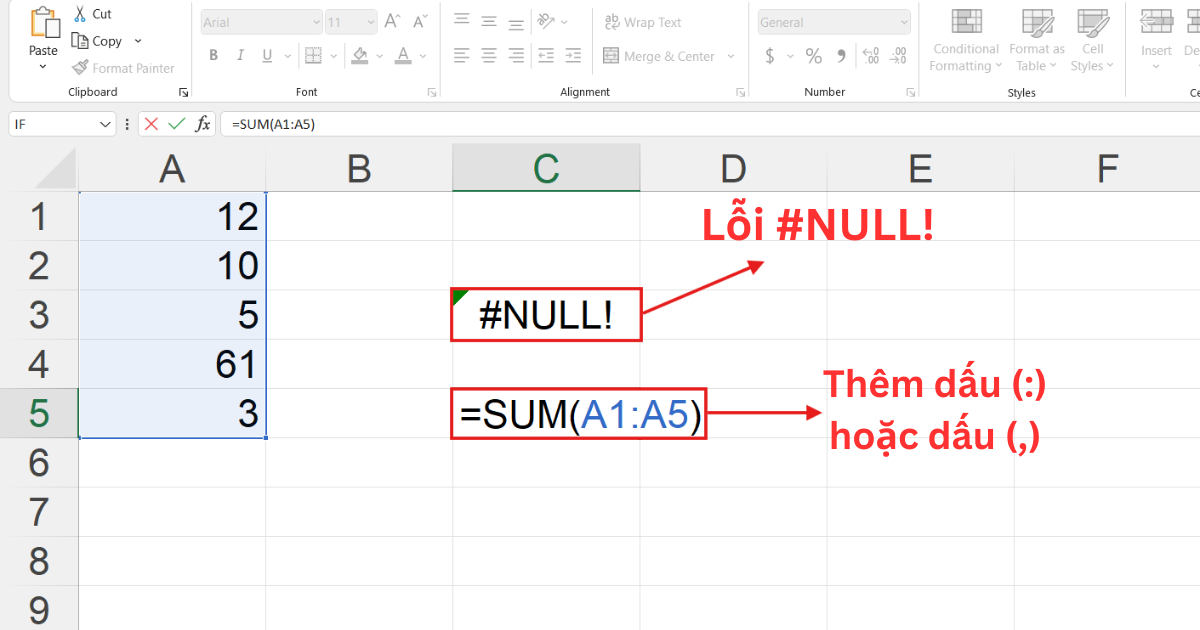Confirm the formula with the green checkmark
This screenshot has height=630, width=1200.
point(175,123)
